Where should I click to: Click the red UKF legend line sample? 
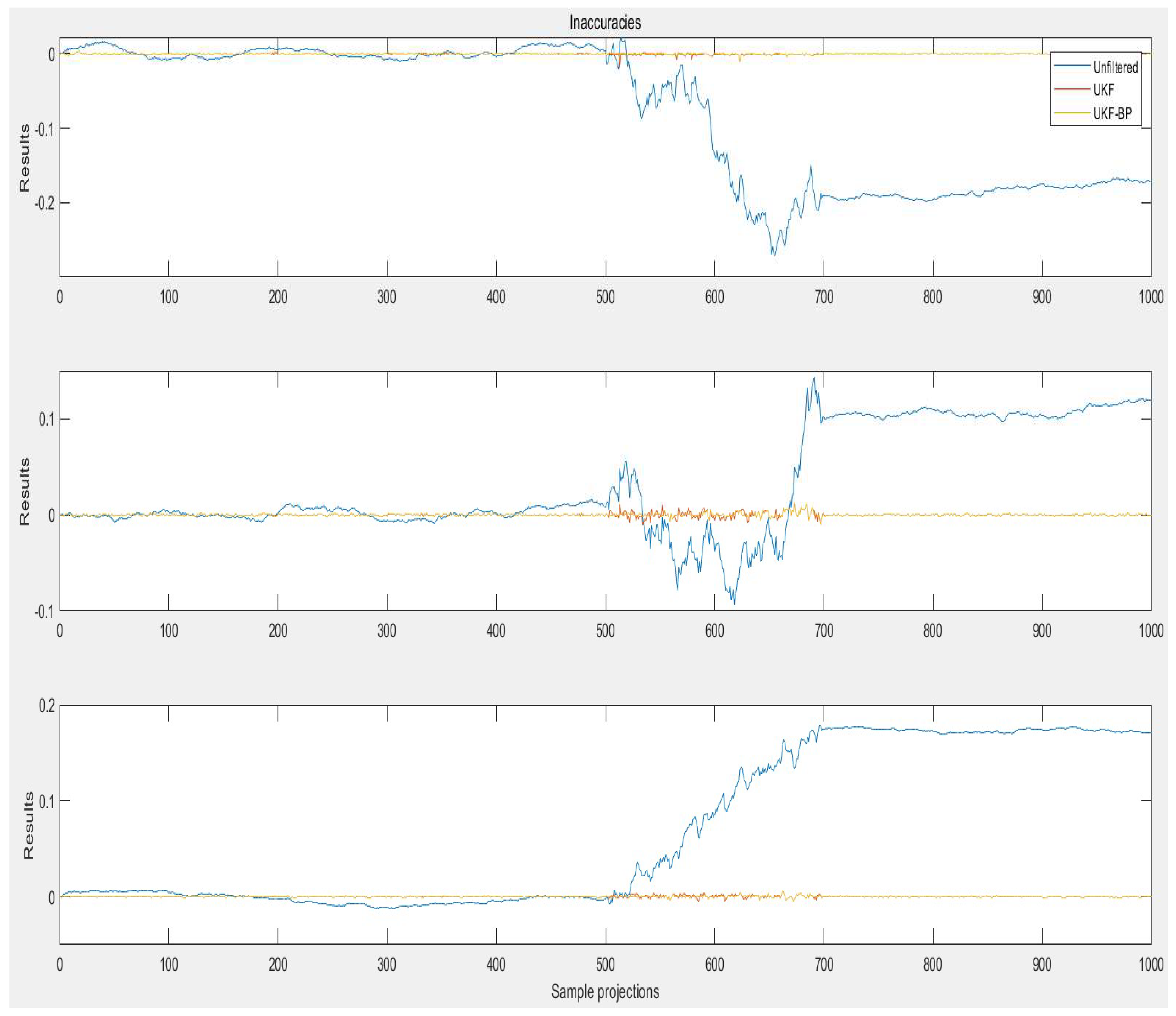coord(1072,90)
